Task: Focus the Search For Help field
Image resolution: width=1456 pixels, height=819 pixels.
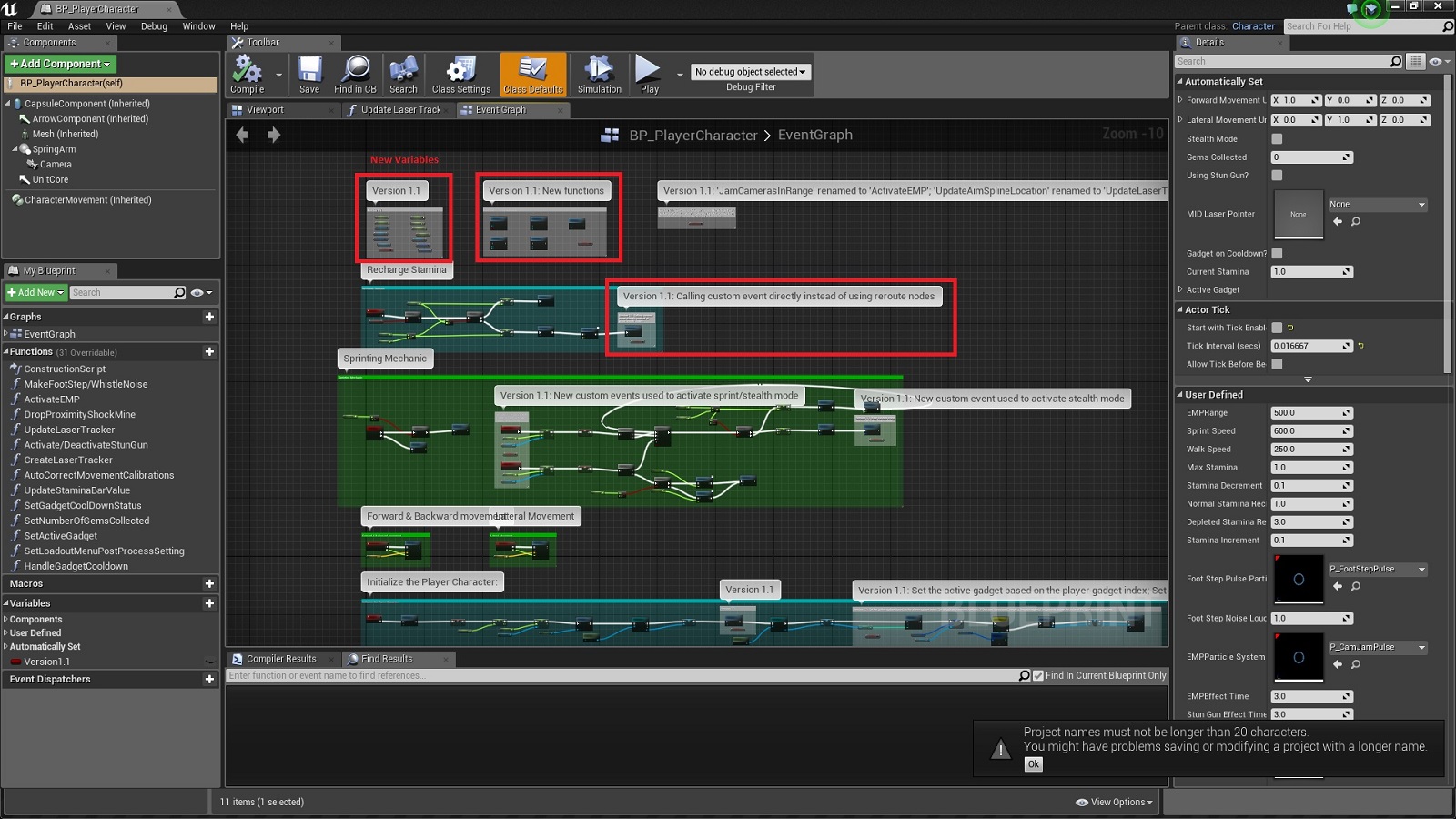Action: click(1362, 26)
